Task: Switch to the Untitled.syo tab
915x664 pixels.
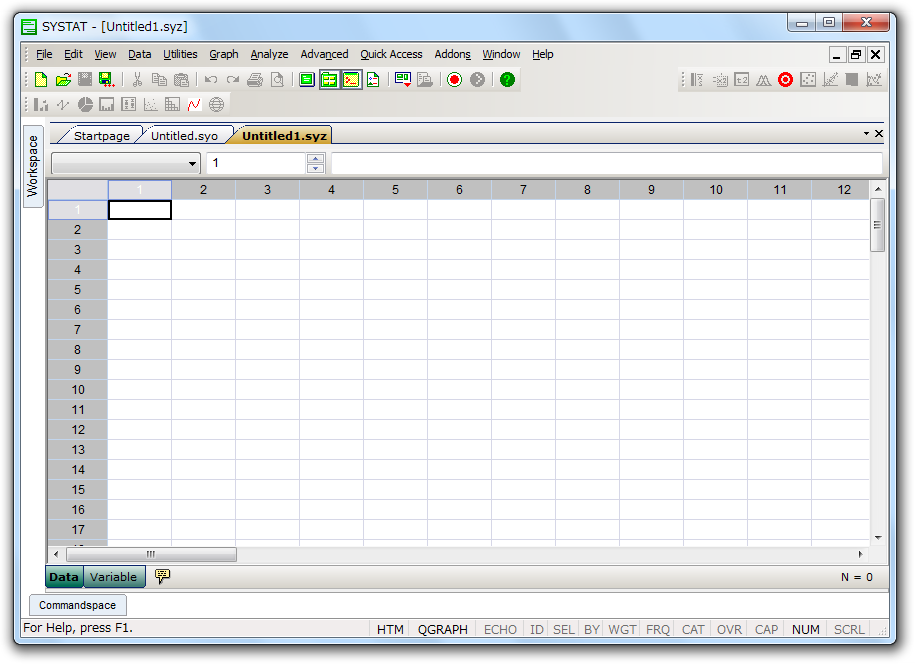Action: click(x=184, y=135)
